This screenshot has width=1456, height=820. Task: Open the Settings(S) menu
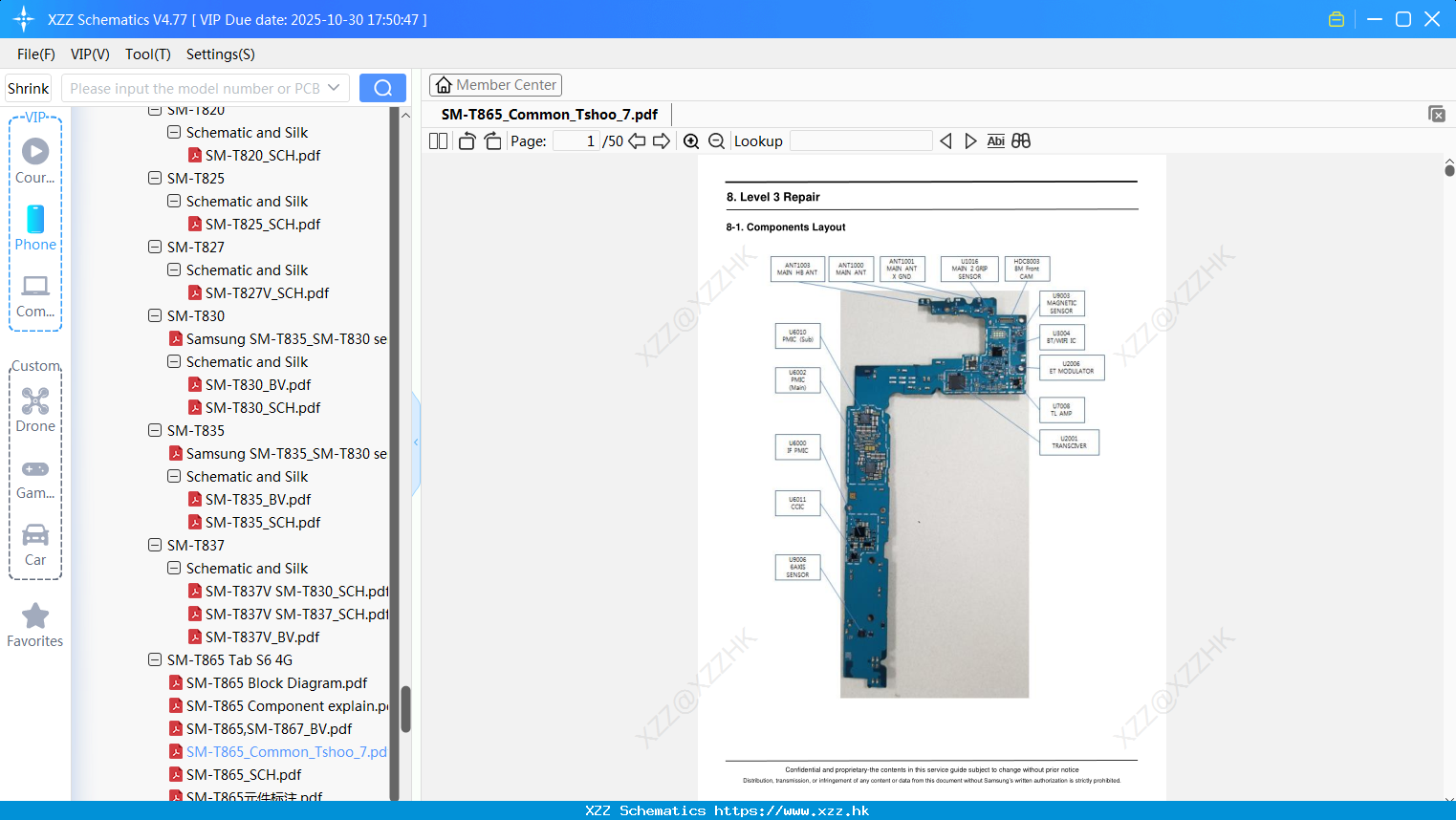(221, 54)
